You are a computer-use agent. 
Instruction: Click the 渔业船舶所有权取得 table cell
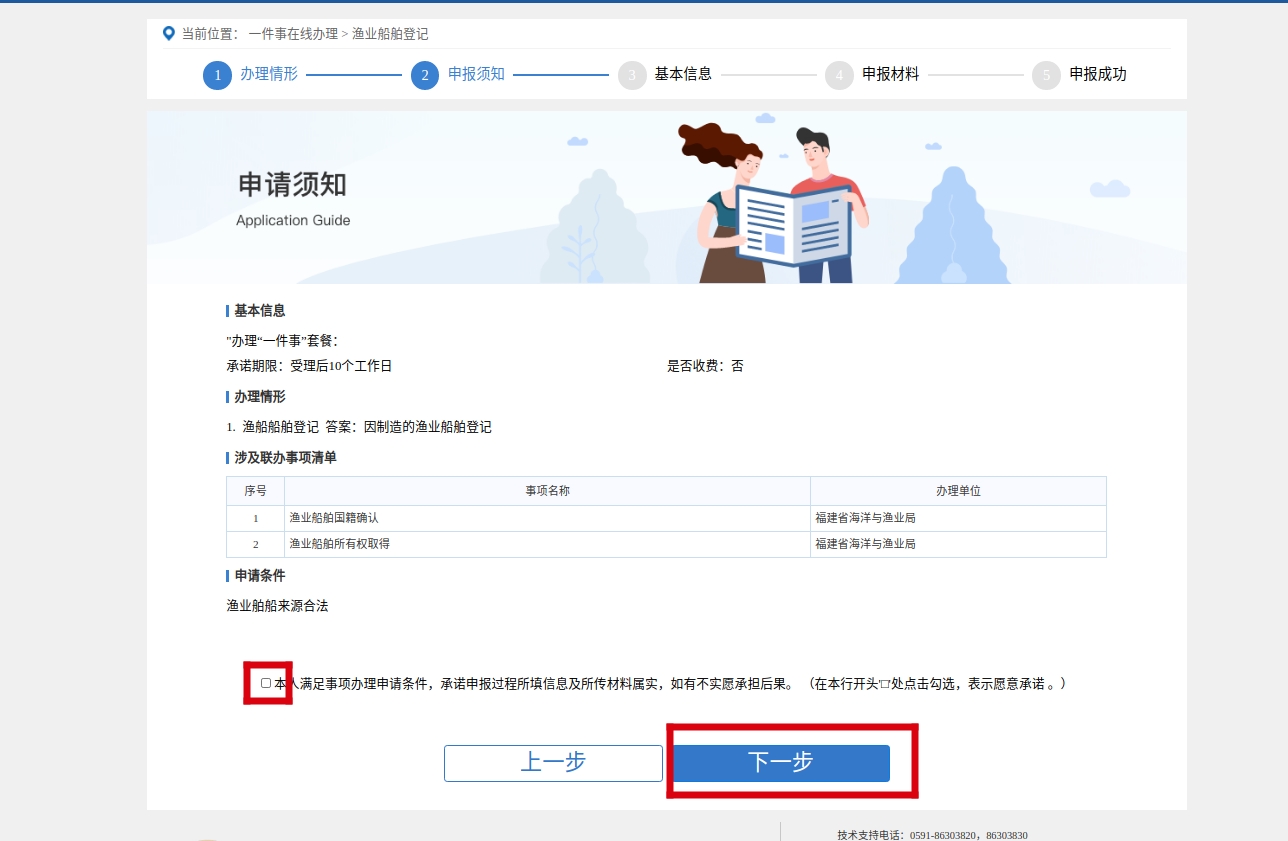point(547,544)
